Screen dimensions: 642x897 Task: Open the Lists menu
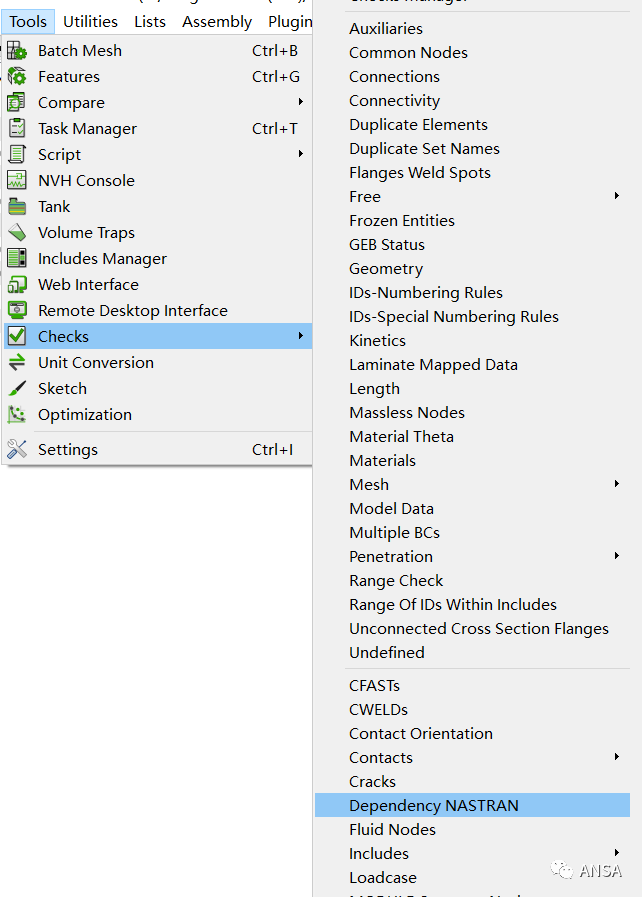click(150, 22)
